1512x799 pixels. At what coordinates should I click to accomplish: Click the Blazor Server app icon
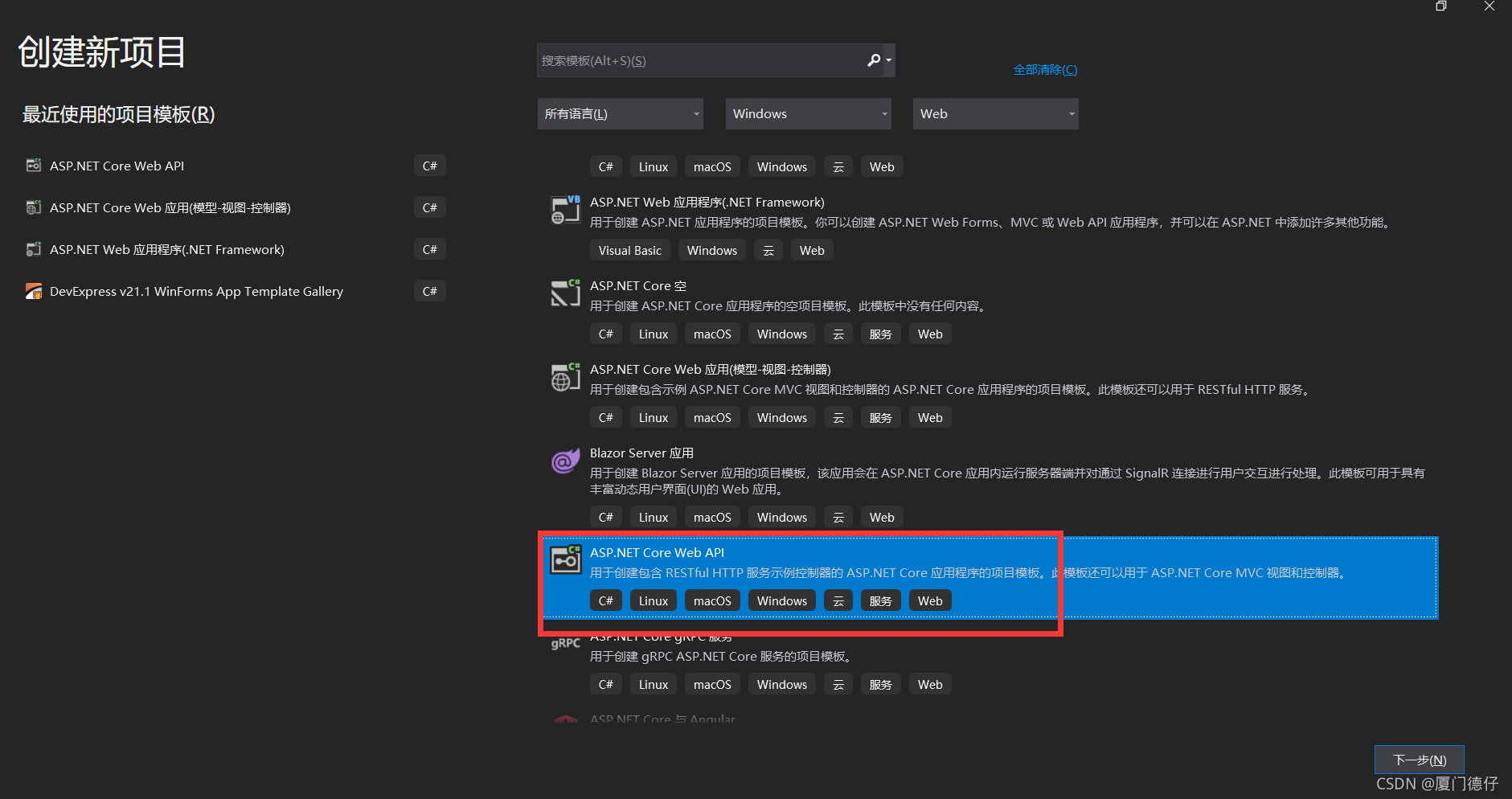(x=566, y=461)
